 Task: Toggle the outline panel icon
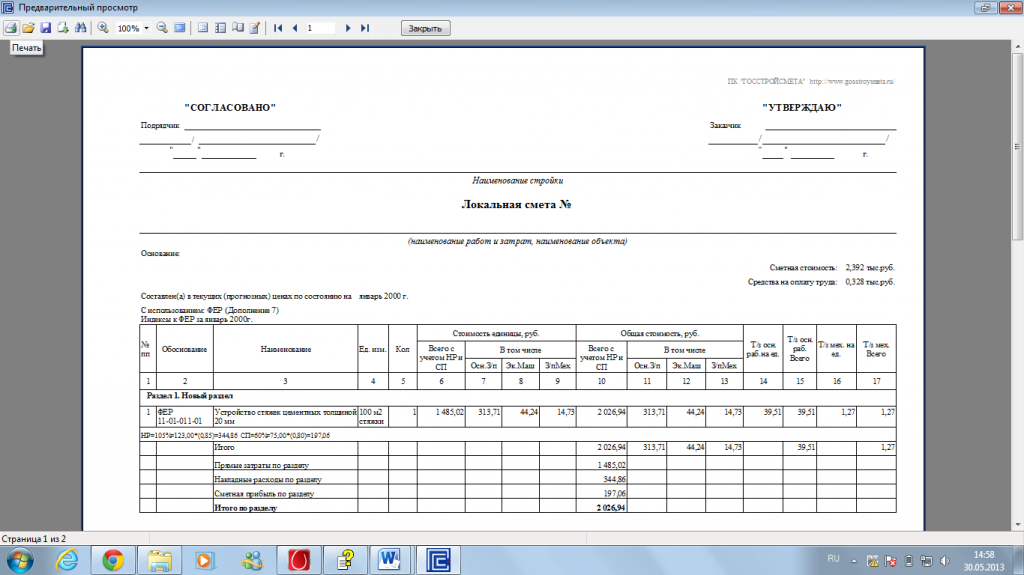coord(203,28)
